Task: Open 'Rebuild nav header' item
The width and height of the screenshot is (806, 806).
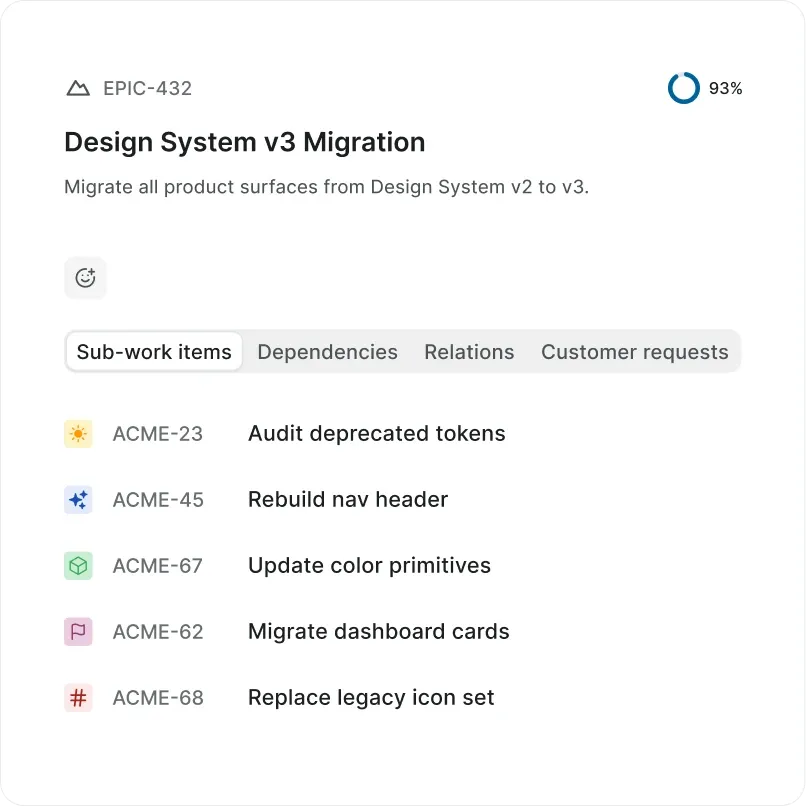Action: tap(348, 500)
